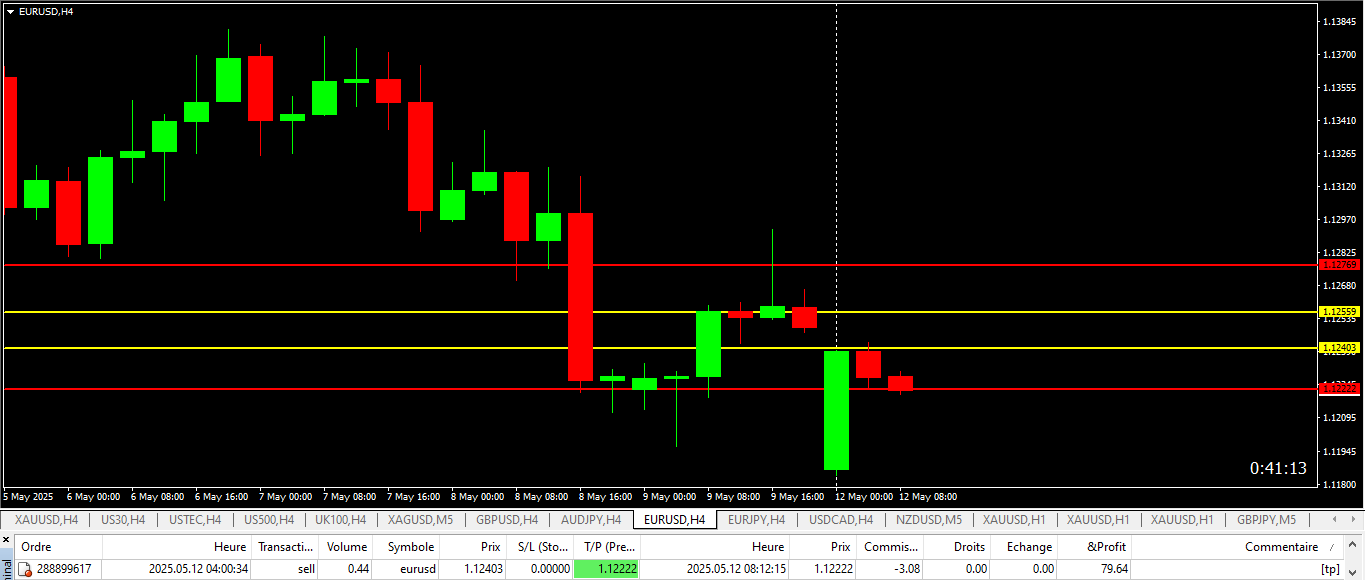Open the GBPJPY,M5 chart tab
1365x580 pixels.
click(x=1266, y=520)
